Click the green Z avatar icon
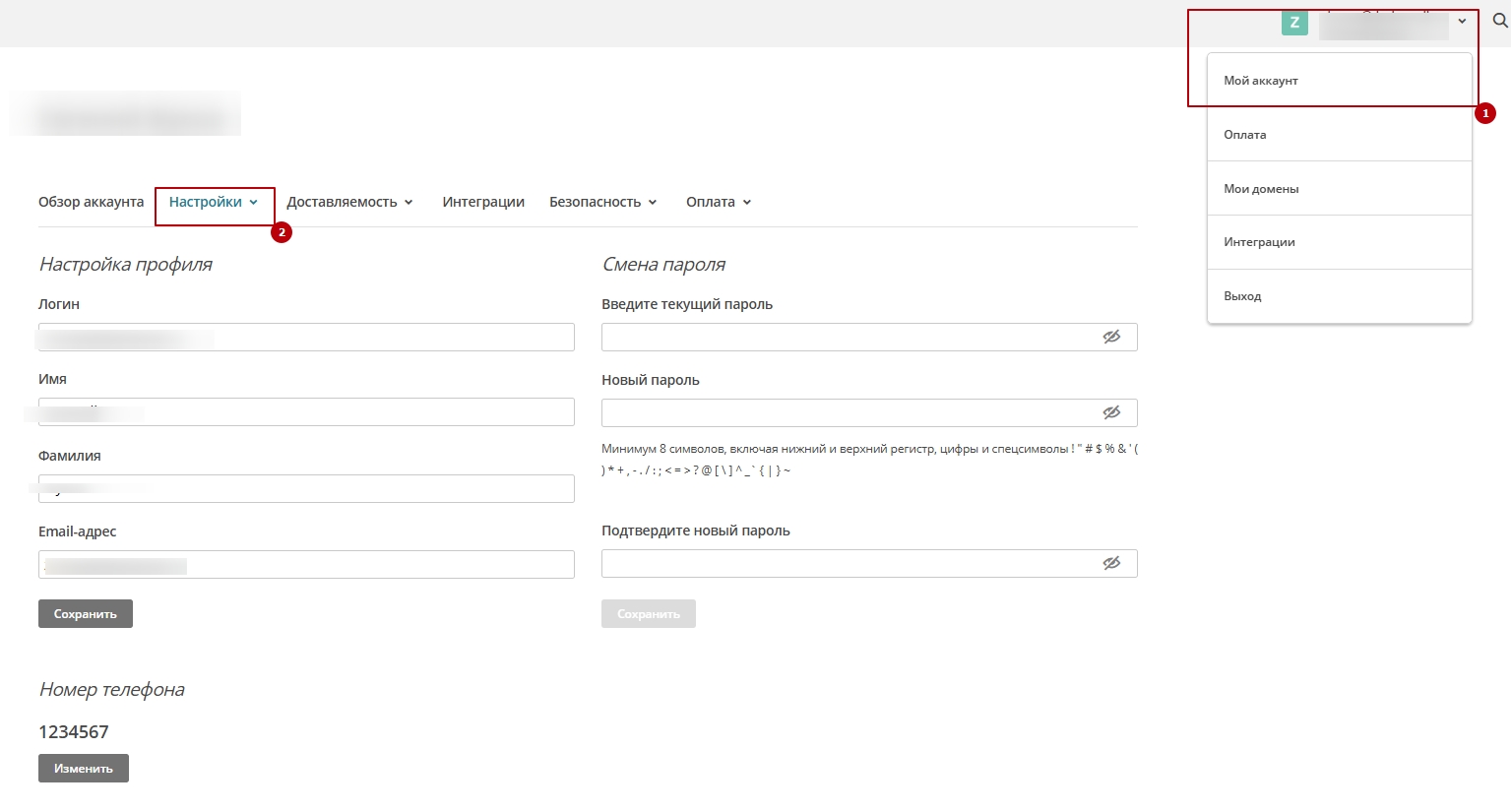Image resolution: width=1511 pixels, height=812 pixels. (x=1294, y=23)
